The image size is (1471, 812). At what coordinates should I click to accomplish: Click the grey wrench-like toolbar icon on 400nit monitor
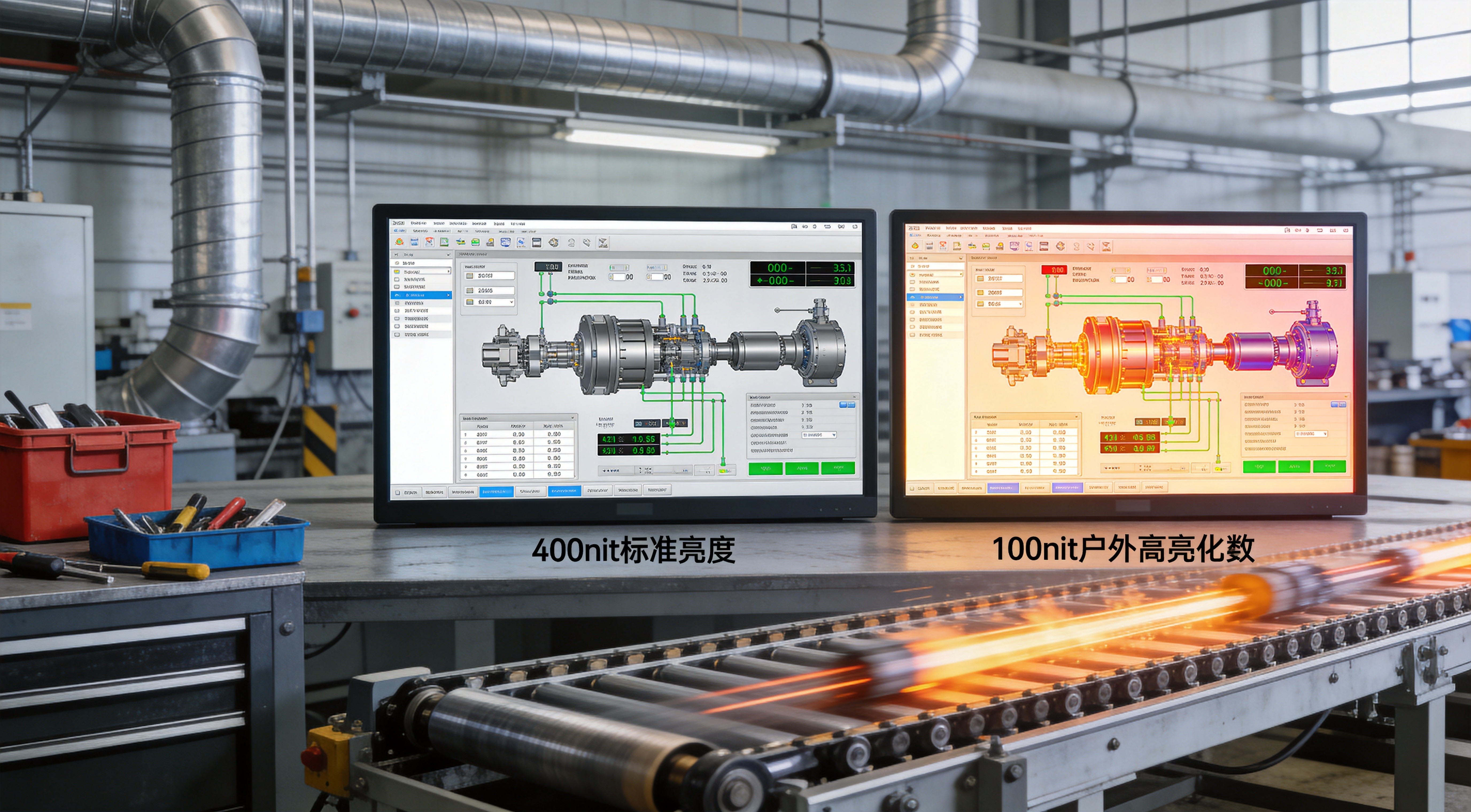[x=586, y=243]
